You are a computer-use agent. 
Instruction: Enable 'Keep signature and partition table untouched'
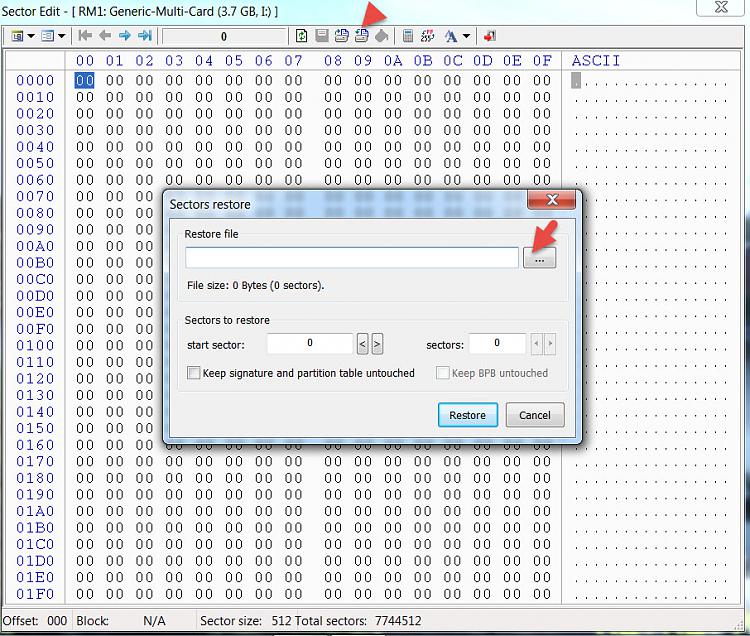tap(194, 373)
